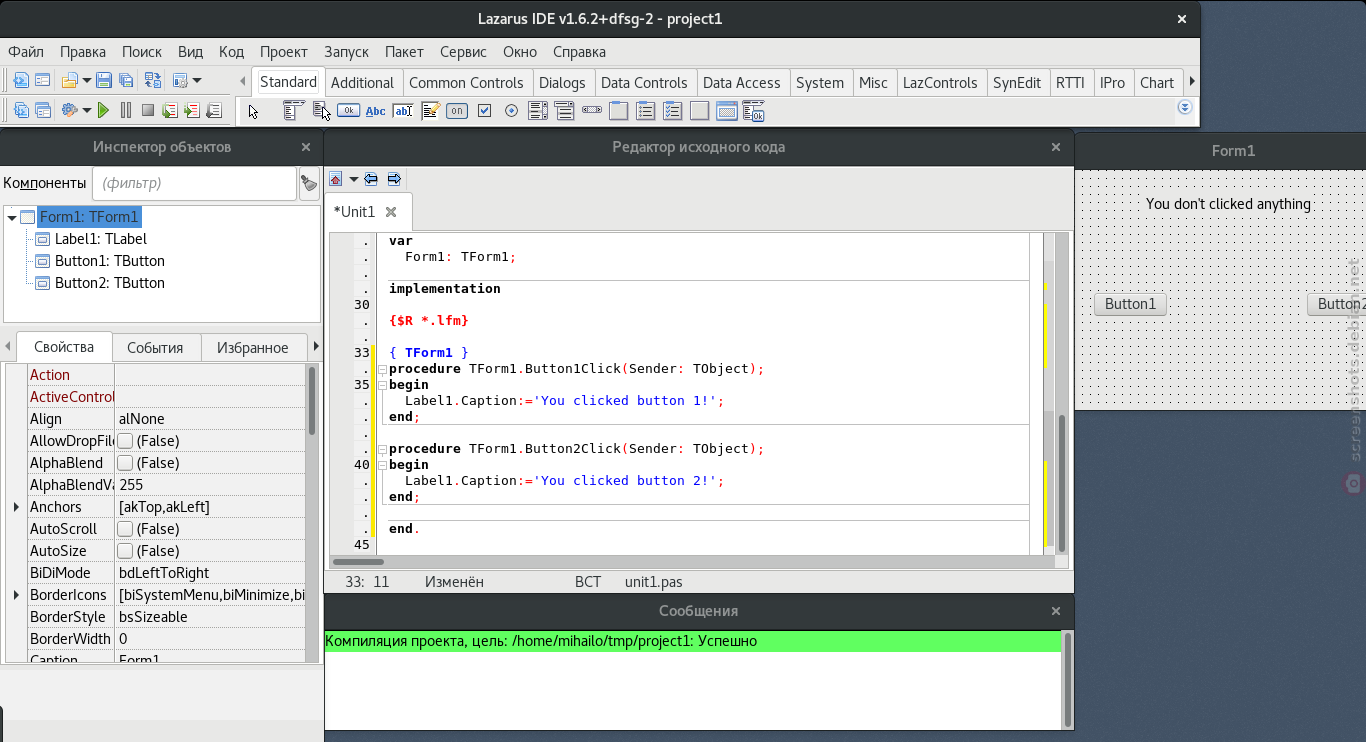Pick the TListBox component icon

point(538,110)
